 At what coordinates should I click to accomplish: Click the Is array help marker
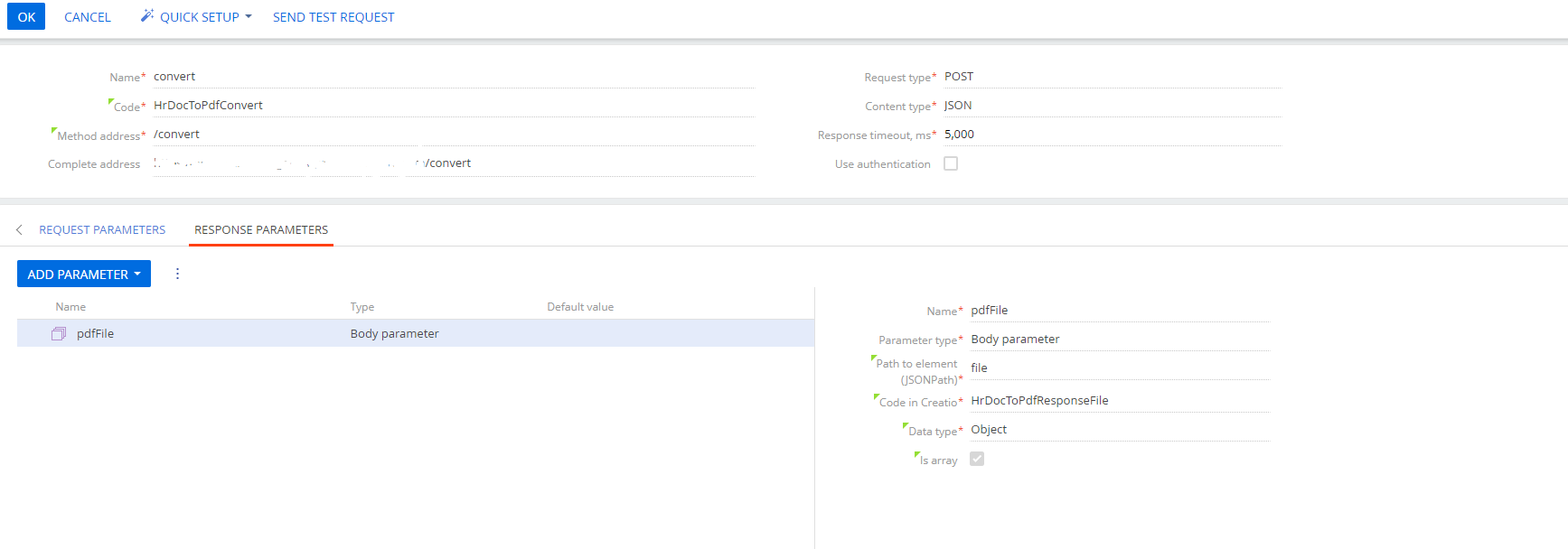click(917, 454)
